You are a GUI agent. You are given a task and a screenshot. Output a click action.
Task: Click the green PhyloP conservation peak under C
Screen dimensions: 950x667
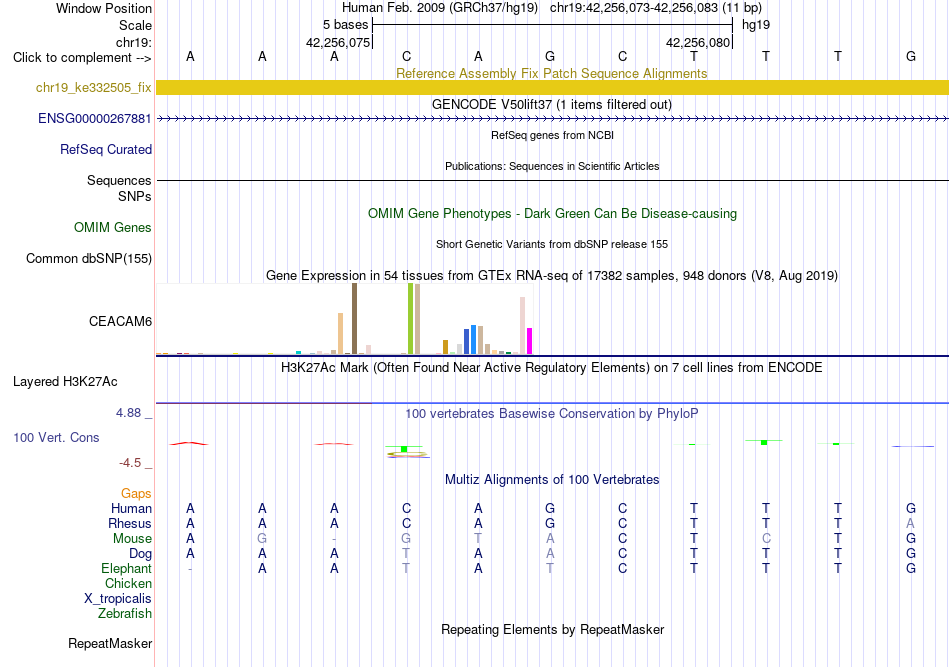pos(404,449)
